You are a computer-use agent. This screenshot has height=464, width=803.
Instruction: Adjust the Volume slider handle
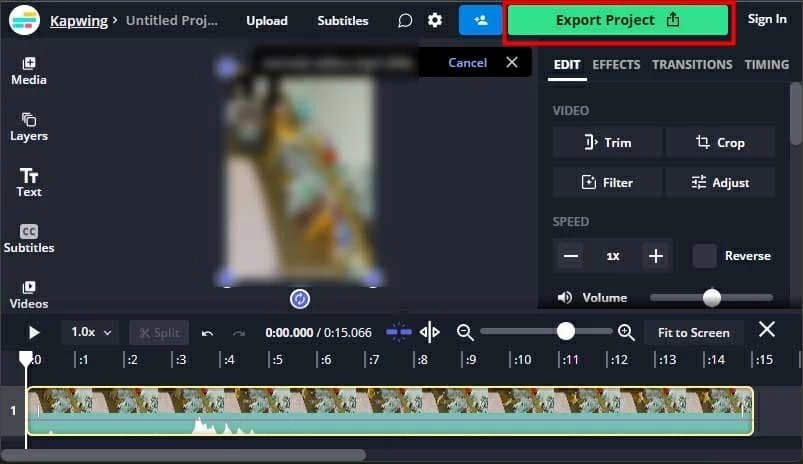tap(712, 298)
